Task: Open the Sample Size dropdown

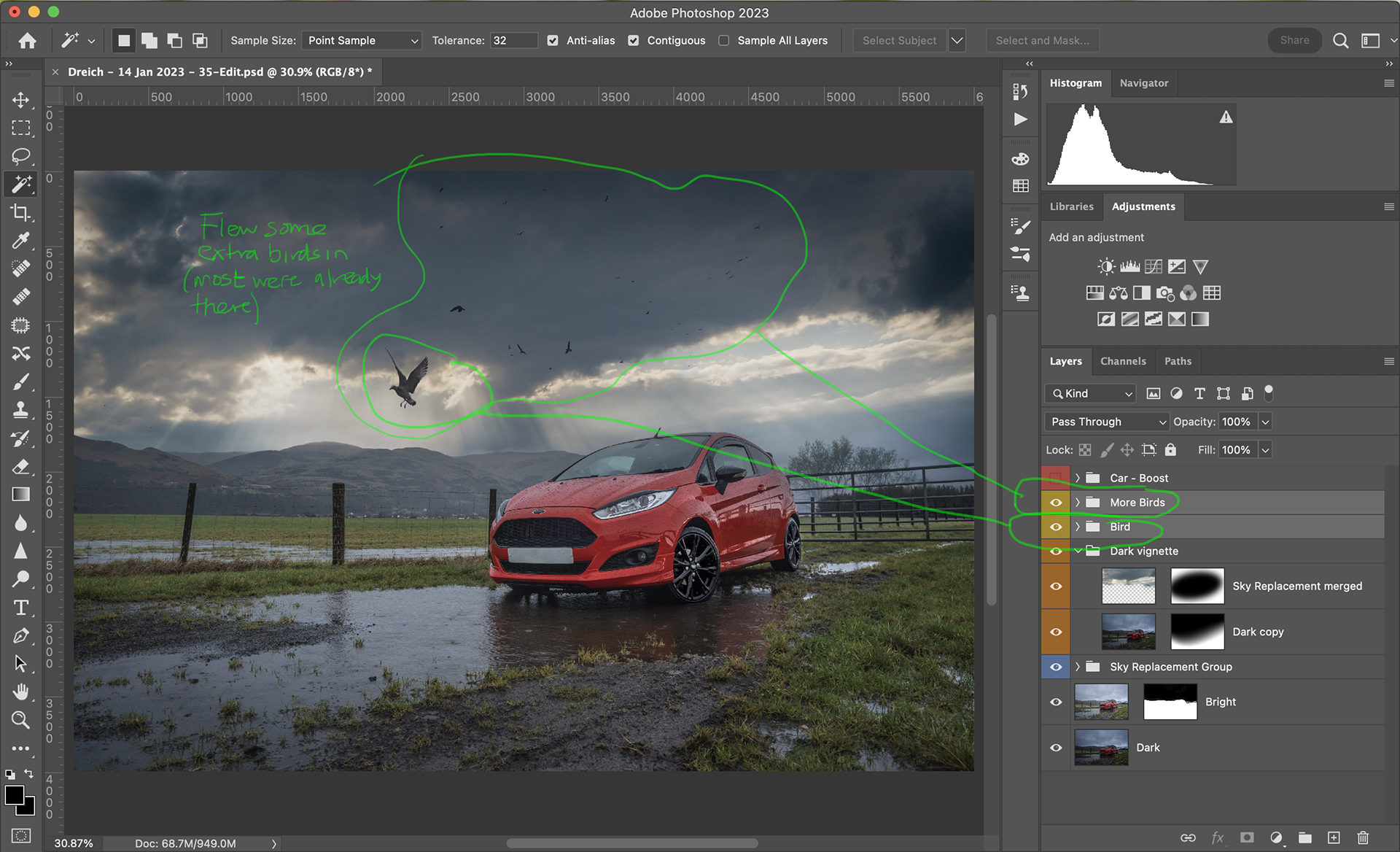Action: pos(362,41)
